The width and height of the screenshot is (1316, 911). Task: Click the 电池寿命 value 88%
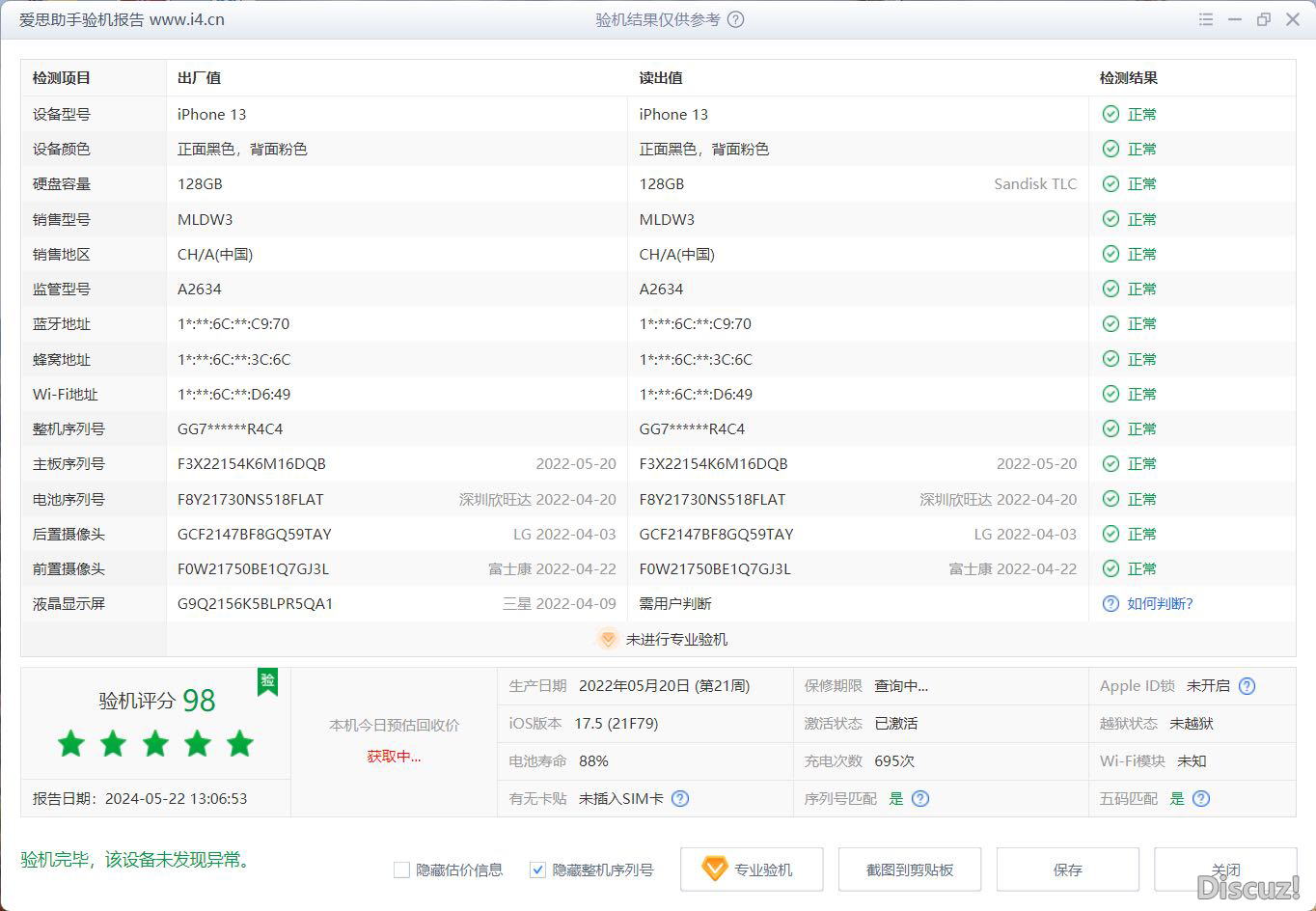pyautogui.click(x=593, y=760)
